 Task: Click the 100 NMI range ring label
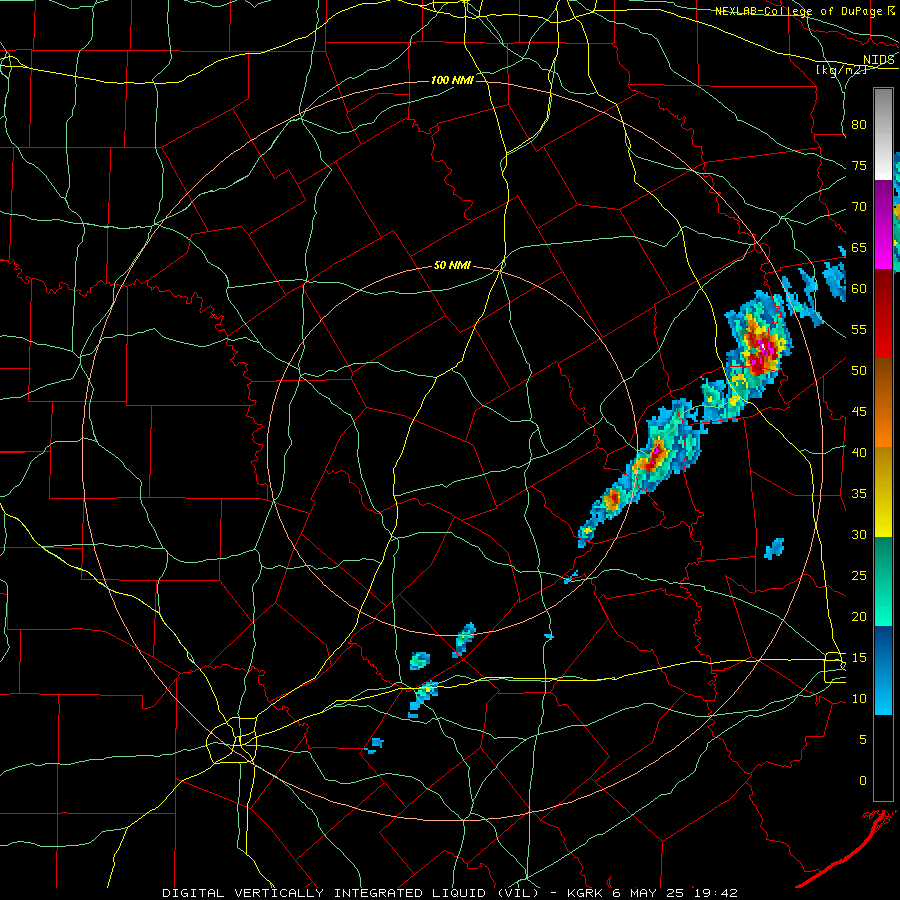pyautogui.click(x=452, y=80)
